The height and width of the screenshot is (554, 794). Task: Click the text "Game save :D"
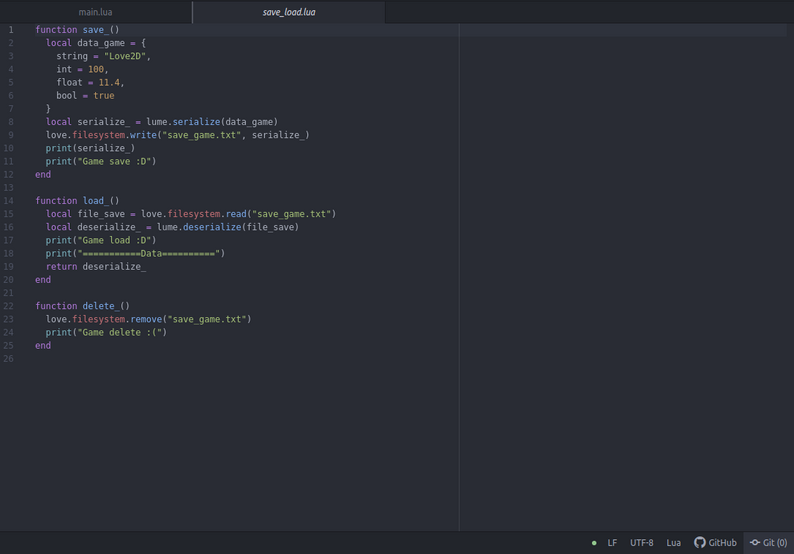click(114, 162)
